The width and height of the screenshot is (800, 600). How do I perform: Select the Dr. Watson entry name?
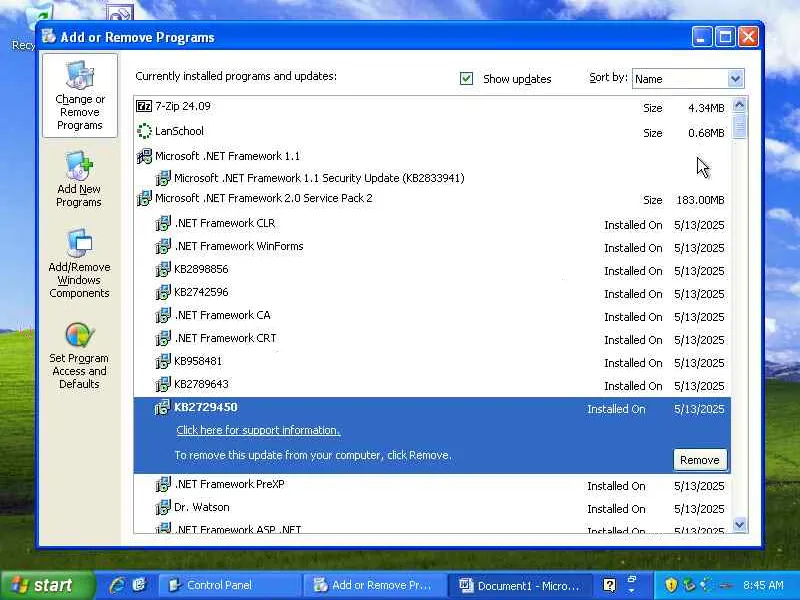202,507
